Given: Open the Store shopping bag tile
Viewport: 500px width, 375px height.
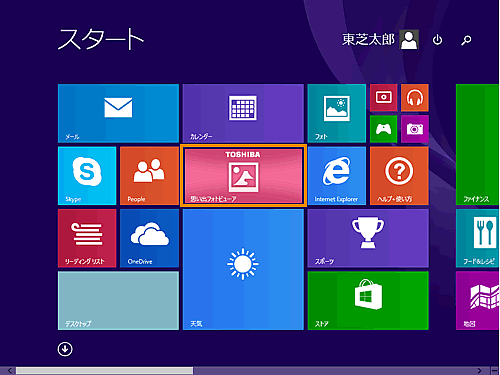Looking at the screenshot, I should point(368,301).
